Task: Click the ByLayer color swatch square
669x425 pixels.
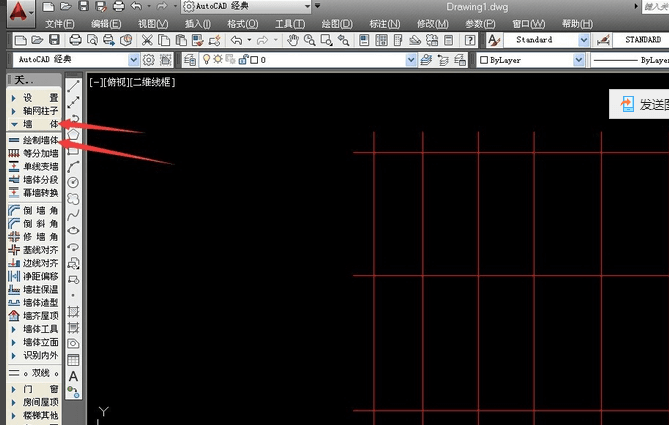Action: 484,60
